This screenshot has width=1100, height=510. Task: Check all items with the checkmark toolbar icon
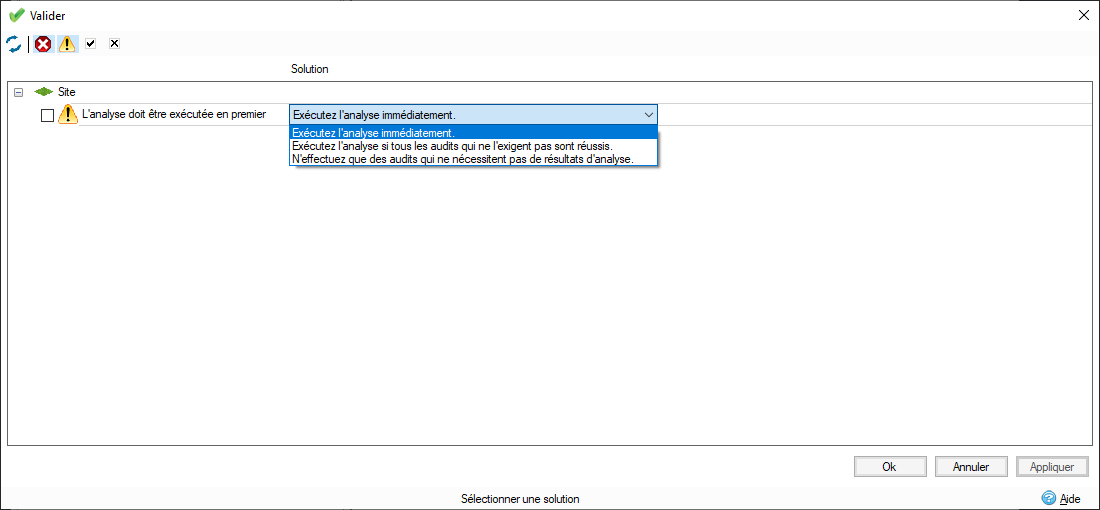tap(90, 44)
